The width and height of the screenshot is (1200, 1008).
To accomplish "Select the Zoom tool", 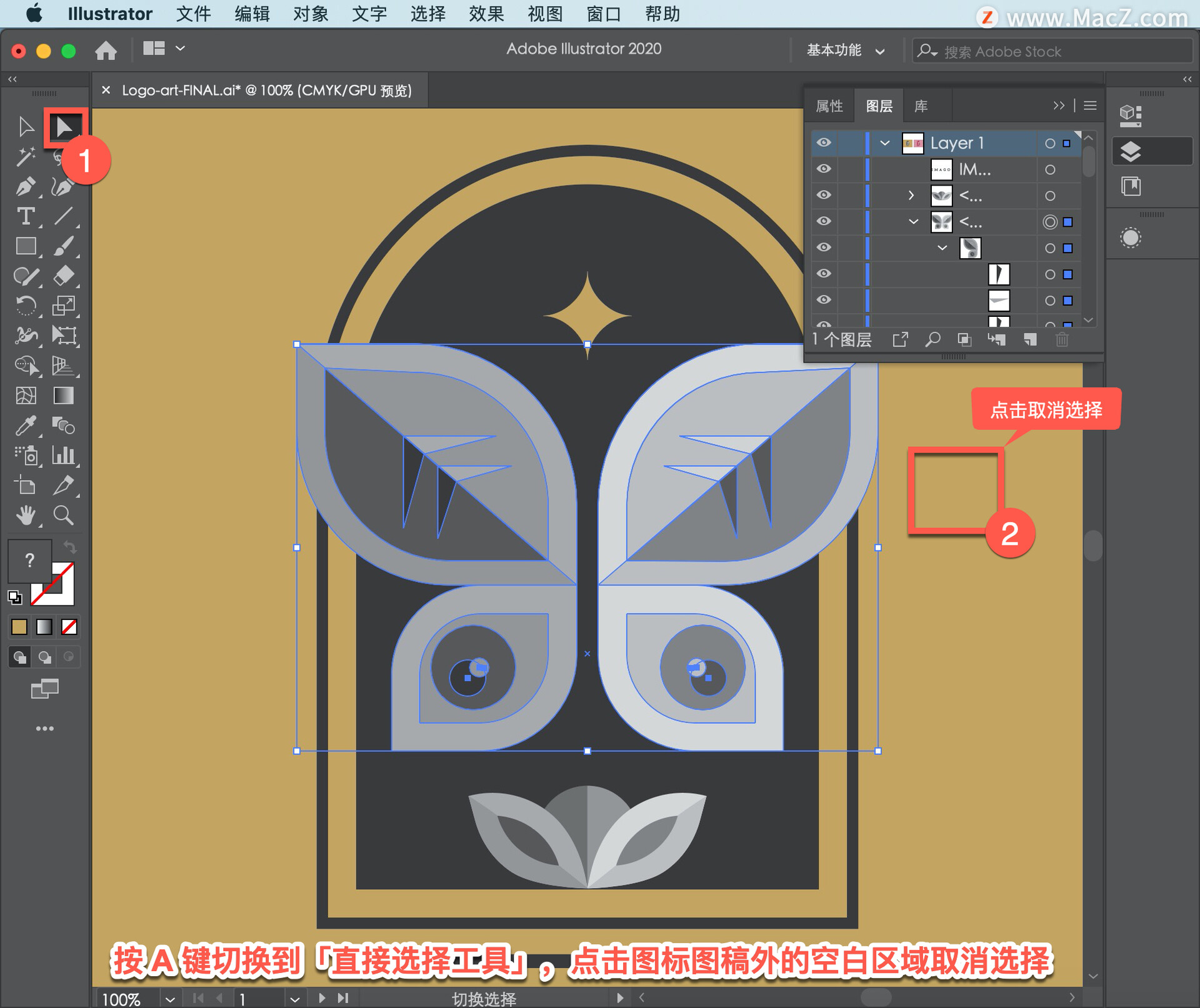I will tap(64, 515).
